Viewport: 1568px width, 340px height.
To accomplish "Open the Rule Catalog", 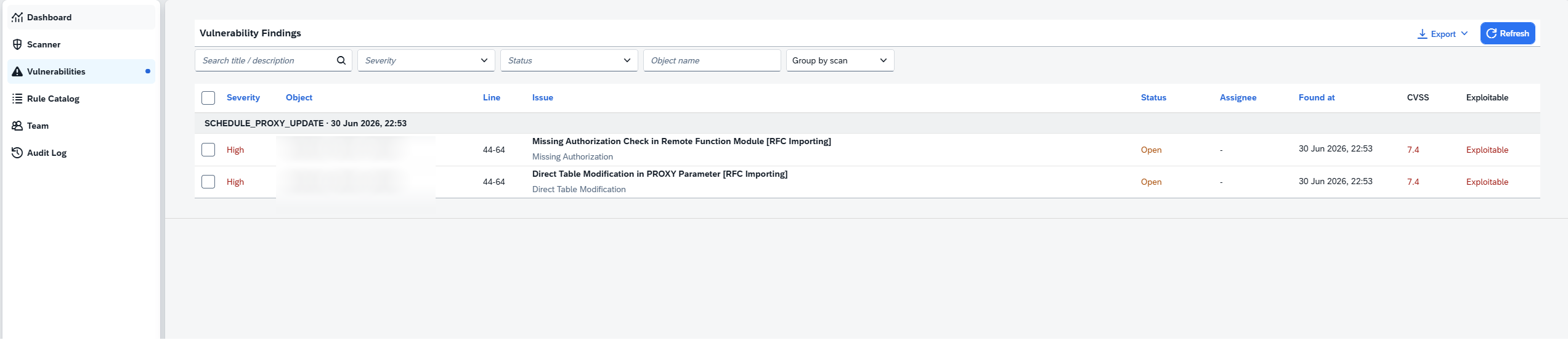I will (x=81, y=99).
